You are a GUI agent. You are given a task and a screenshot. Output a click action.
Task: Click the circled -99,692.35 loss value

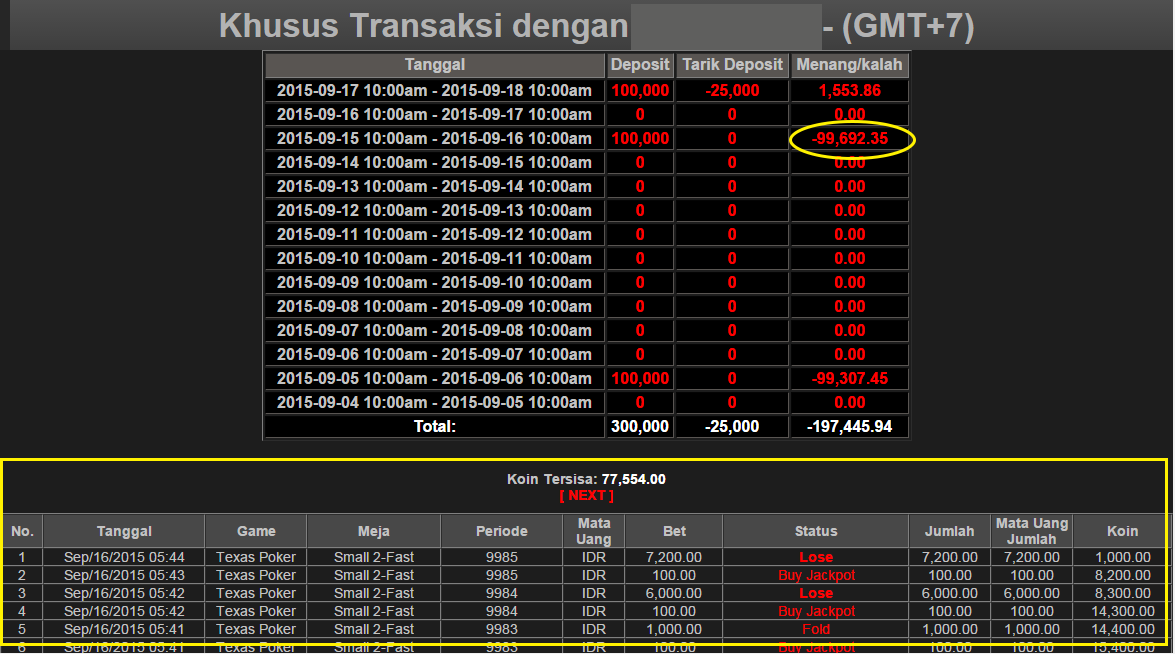coord(850,138)
